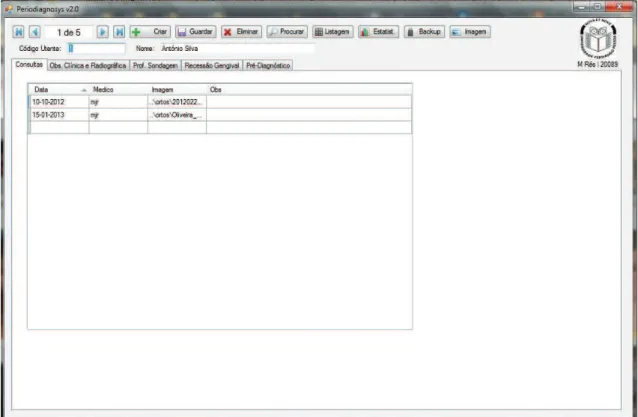Go to the previous record
Viewport: 638px width, 417px height.
coord(35,32)
